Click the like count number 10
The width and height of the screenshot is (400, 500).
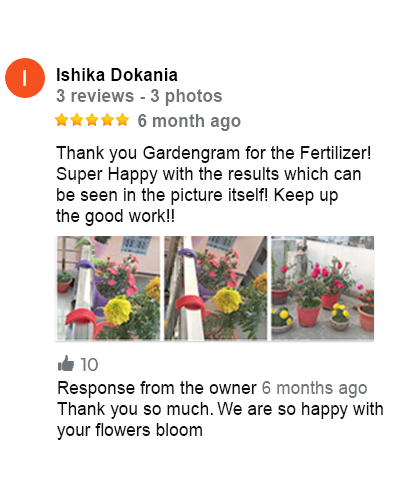(89, 364)
